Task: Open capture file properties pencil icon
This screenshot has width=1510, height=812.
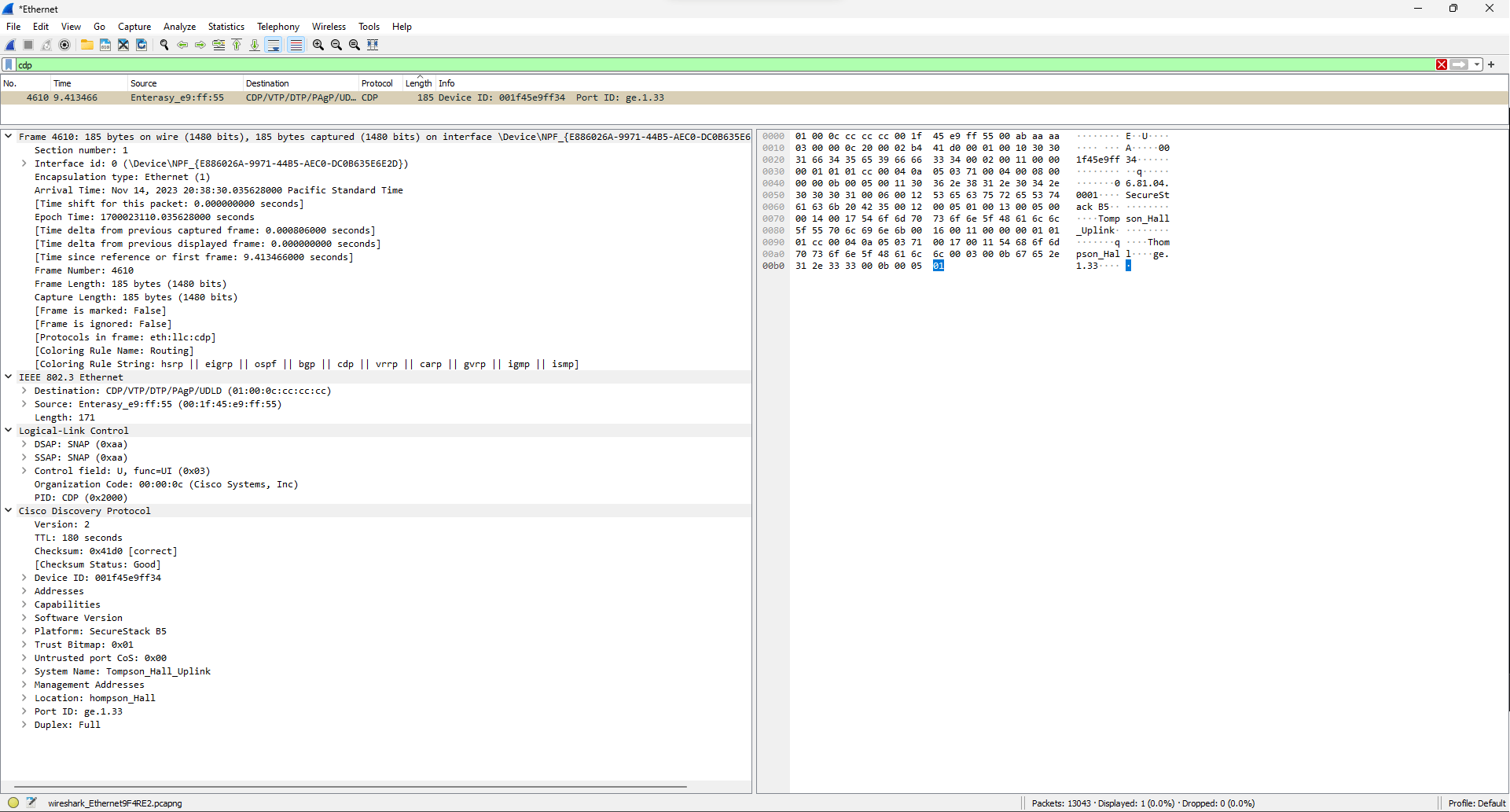Action: pyautogui.click(x=31, y=803)
